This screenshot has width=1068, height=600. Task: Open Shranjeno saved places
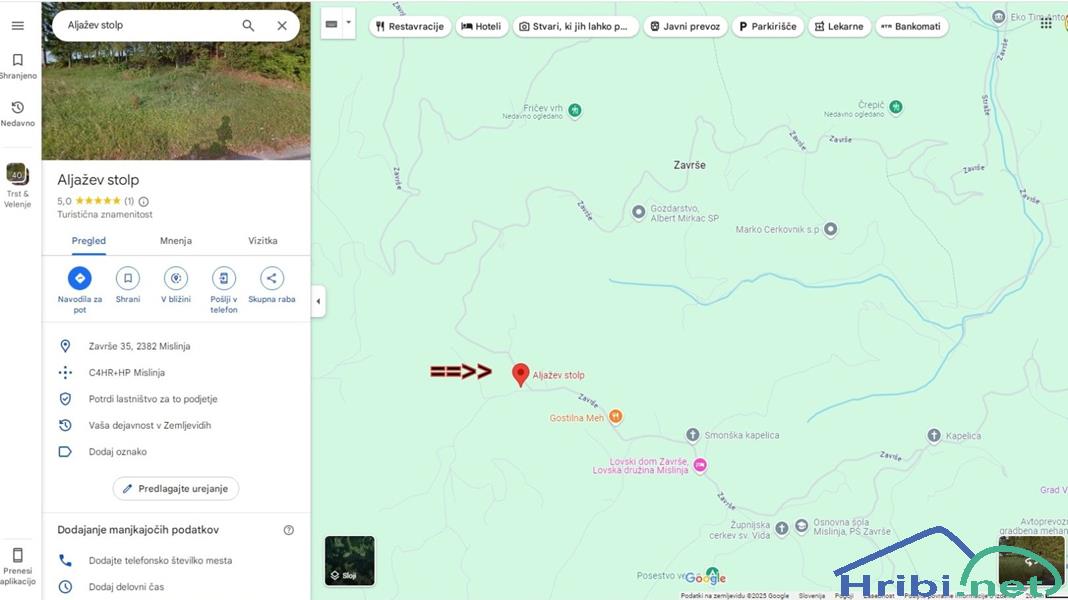(x=18, y=66)
